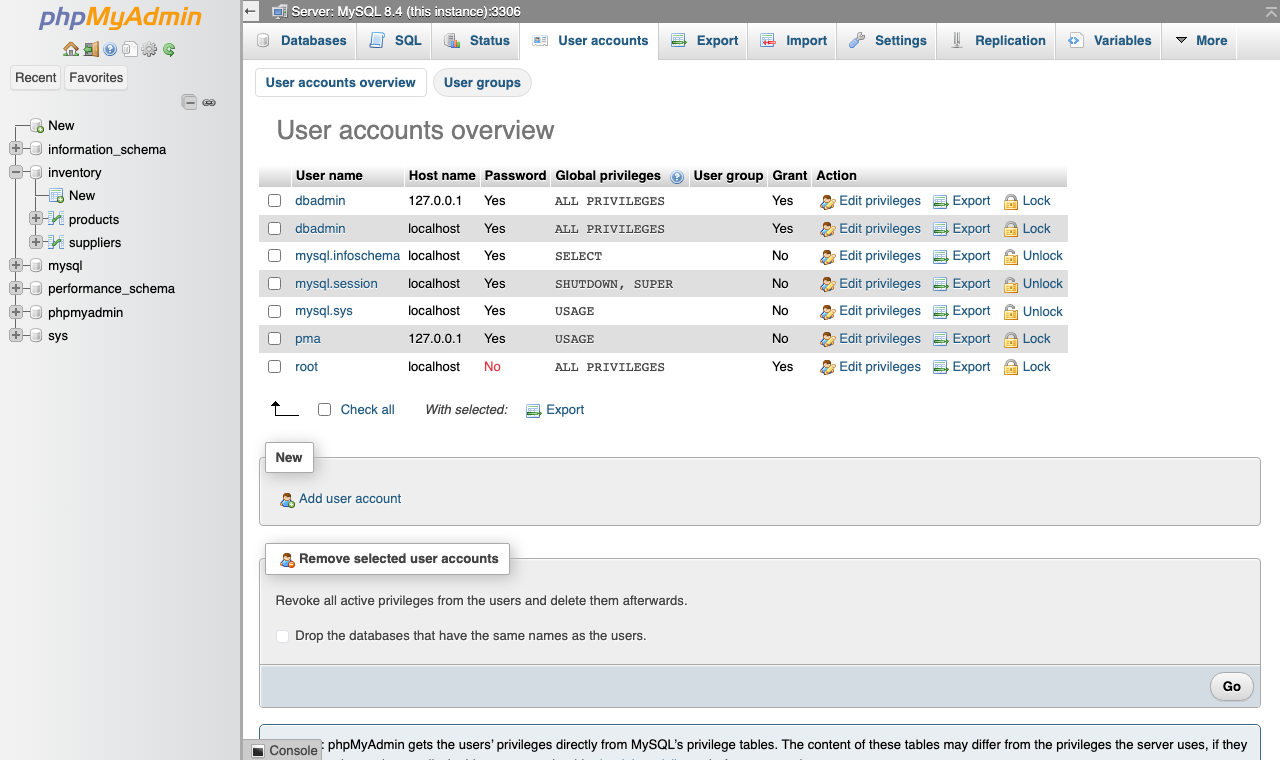Reload navigation panel with green arrow icon
Screen dimensions: 1280x760
(169, 49)
